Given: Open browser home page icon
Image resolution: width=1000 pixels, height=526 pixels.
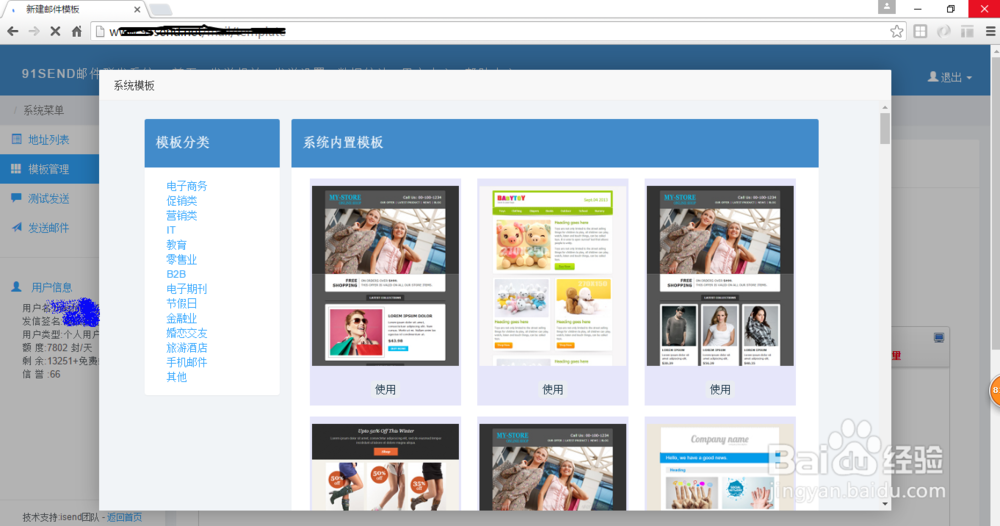Looking at the screenshot, I should (x=77, y=31).
